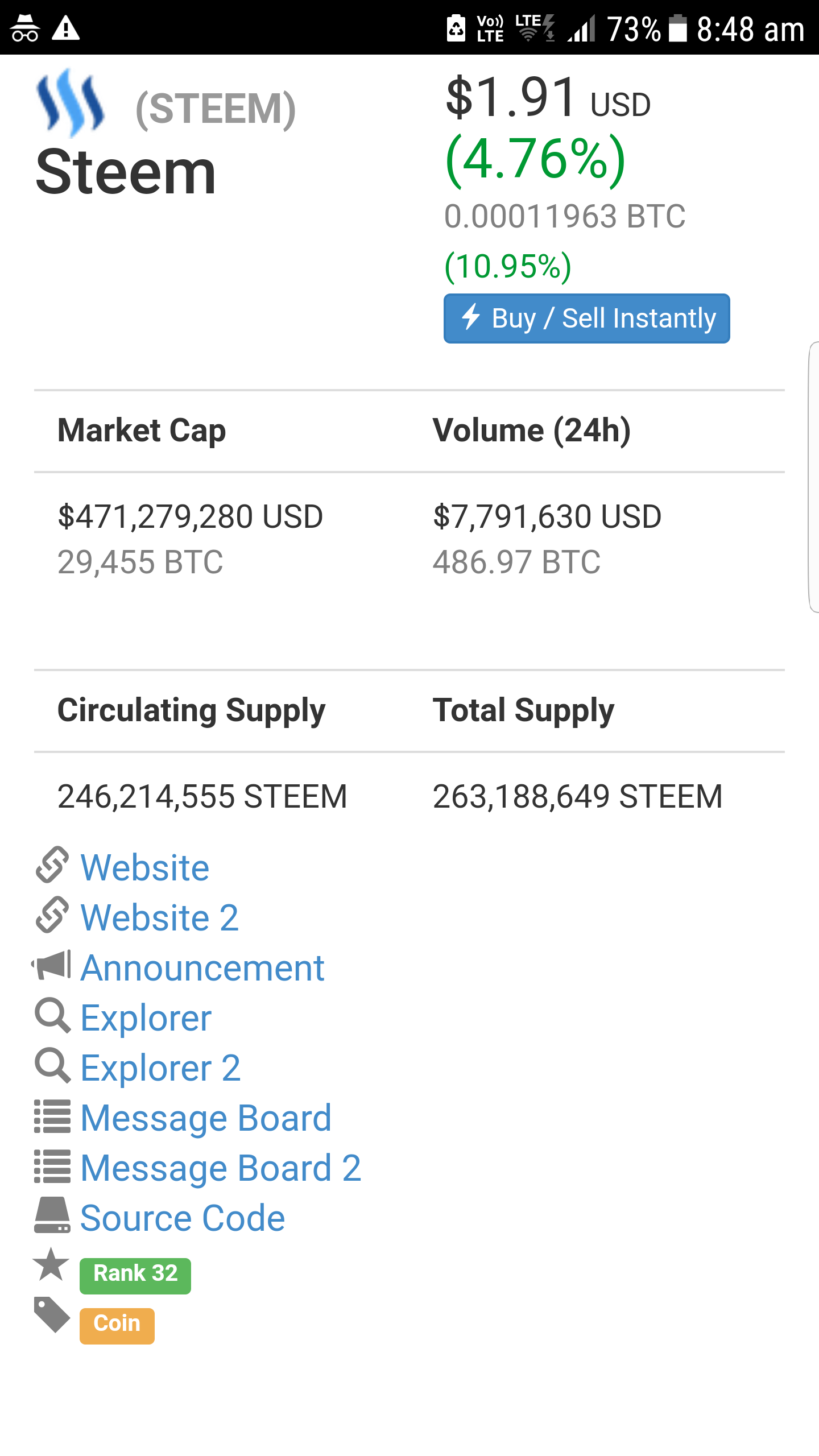This screenshot has height=1456, width=819.
Task: Tap the magnifier icon beside Explorer
Action: (x=52, y=1015)
